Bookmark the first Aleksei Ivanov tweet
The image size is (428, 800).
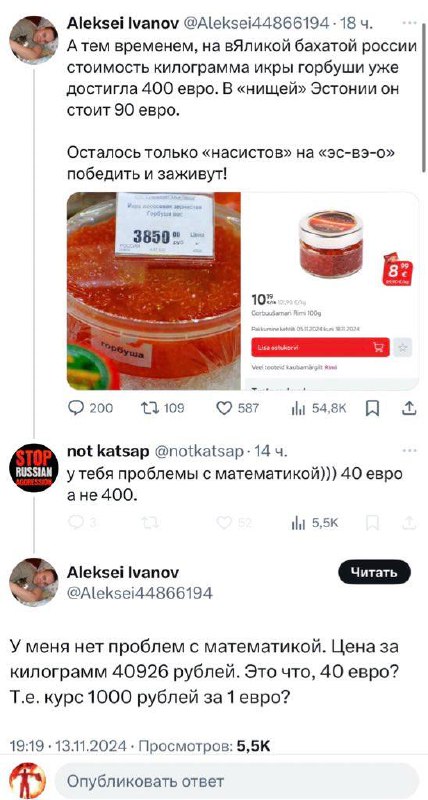[373, 408]
